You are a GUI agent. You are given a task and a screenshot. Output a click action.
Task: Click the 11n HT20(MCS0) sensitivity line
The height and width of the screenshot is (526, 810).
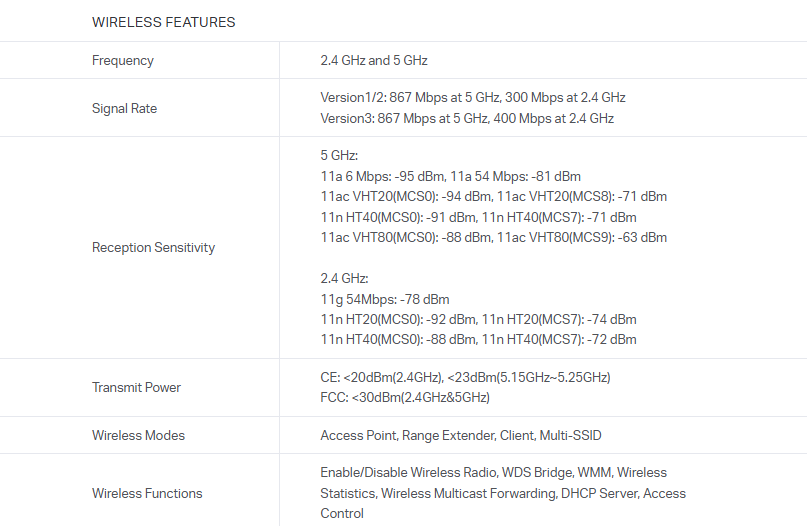478,319
